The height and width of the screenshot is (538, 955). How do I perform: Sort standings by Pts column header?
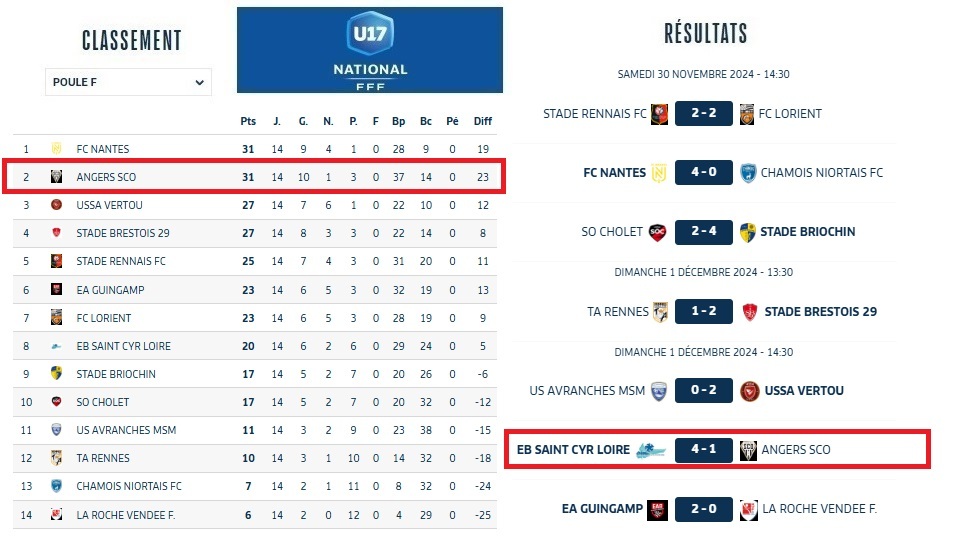pyautogui.click(x=248, y=121)
